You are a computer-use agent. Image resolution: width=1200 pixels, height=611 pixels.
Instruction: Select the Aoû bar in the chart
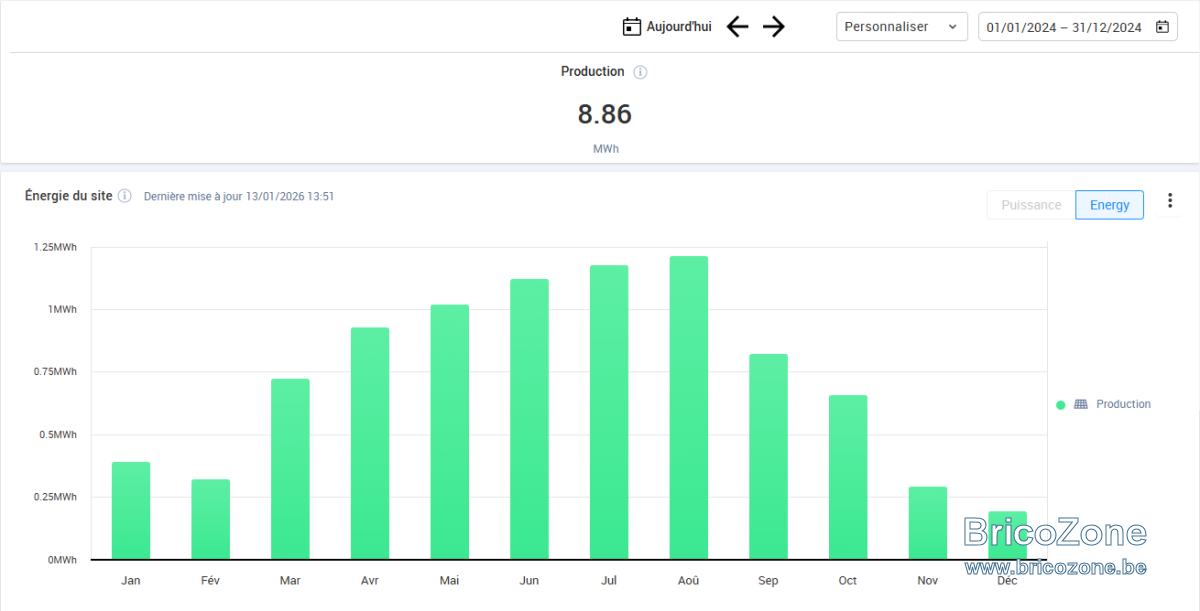point(689,408)
